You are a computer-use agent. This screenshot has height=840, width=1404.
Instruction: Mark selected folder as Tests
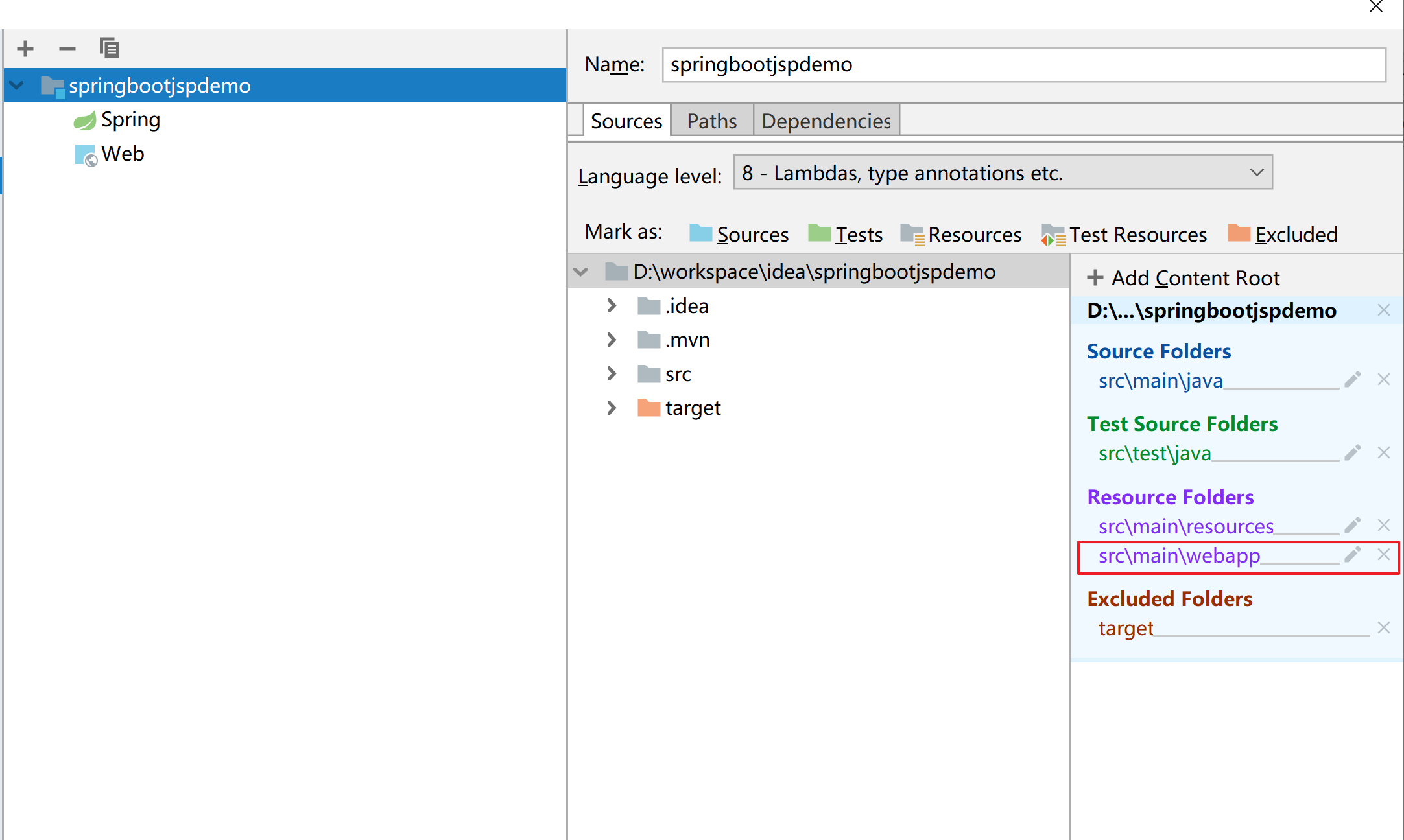(x=846, y=234)
